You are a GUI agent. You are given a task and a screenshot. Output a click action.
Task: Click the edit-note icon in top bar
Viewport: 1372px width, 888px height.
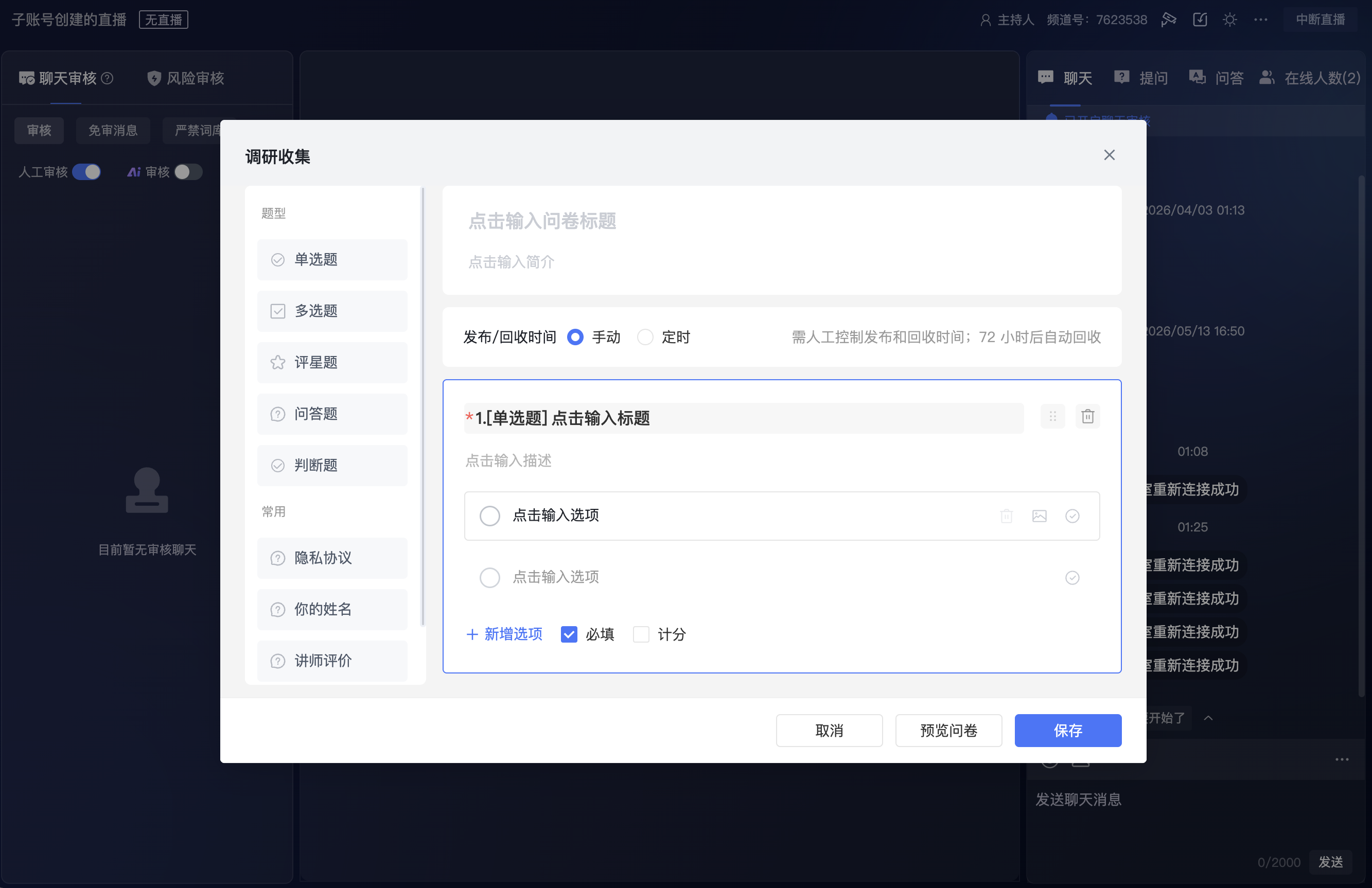click(1200, 20)
